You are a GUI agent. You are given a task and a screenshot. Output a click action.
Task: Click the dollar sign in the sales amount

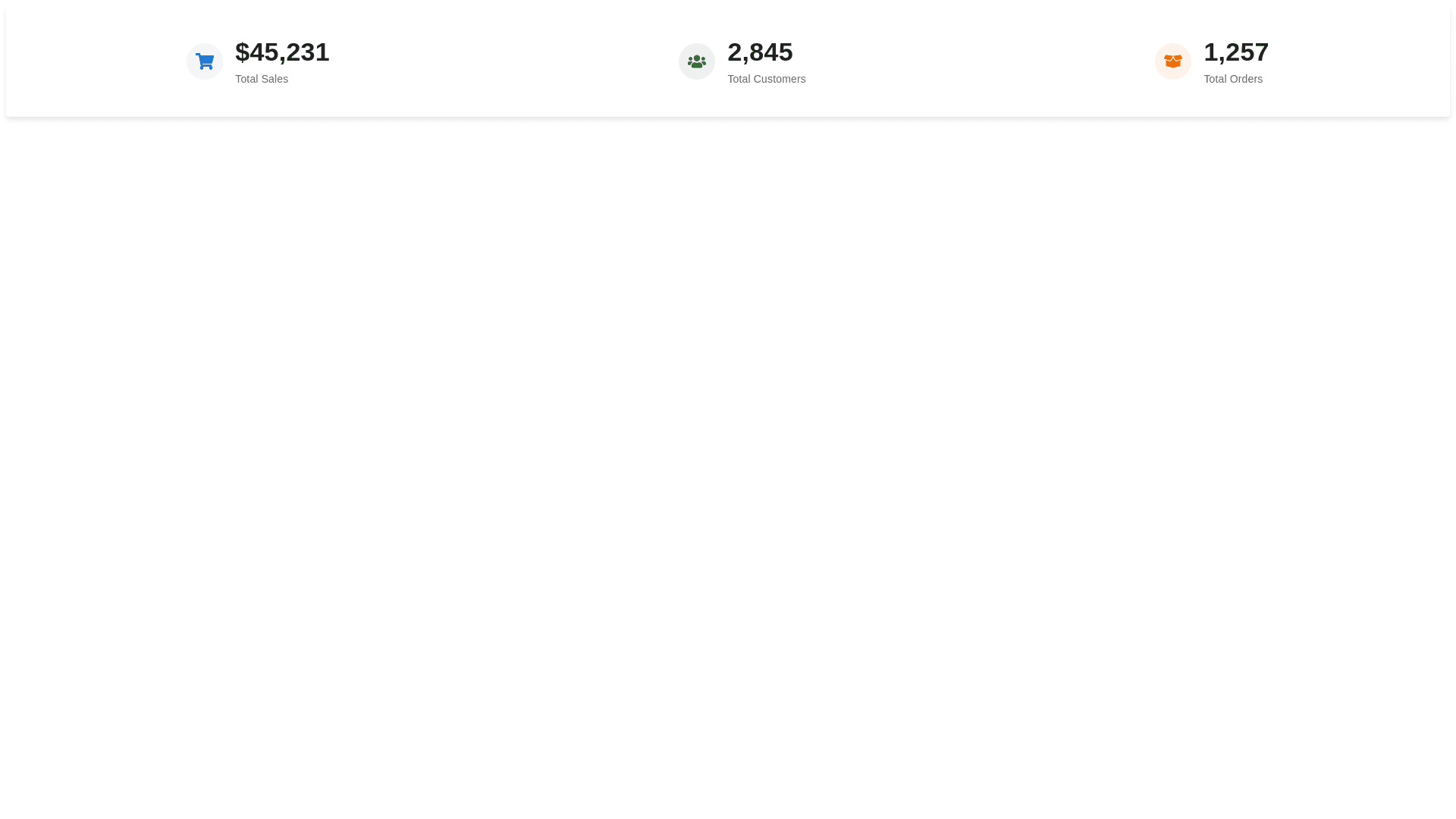pyautogui.click(x=242, y=52)
